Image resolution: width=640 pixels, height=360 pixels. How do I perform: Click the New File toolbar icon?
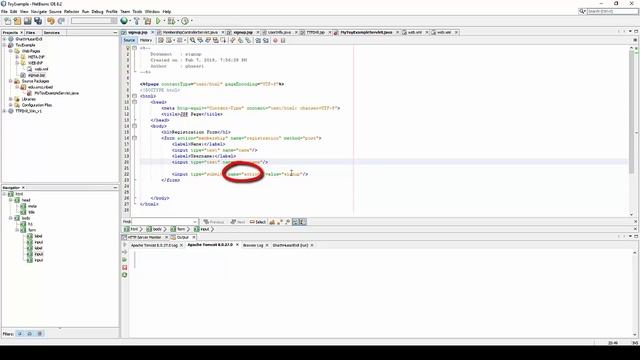click(x=7, y=21)
